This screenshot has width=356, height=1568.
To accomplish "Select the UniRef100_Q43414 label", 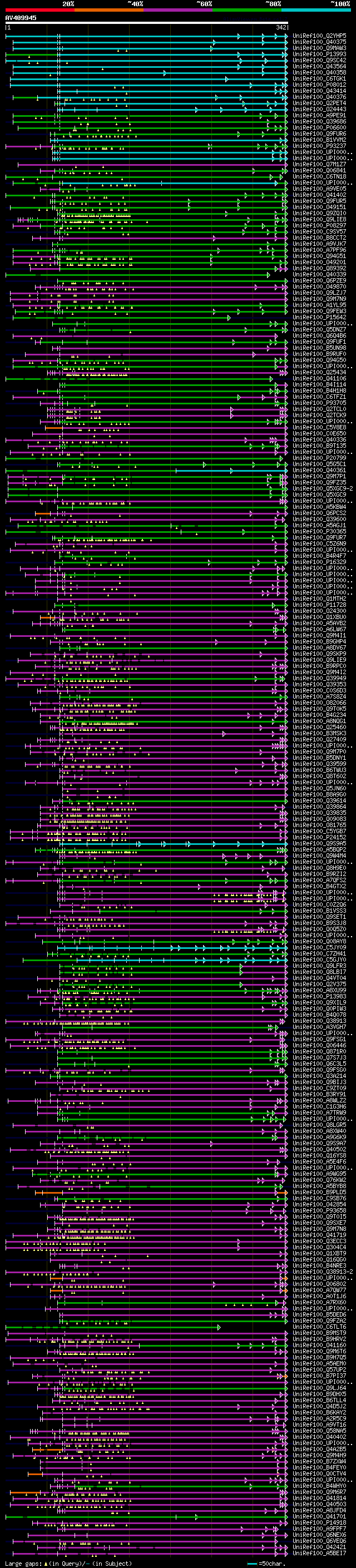I will [x=319, y=91].
